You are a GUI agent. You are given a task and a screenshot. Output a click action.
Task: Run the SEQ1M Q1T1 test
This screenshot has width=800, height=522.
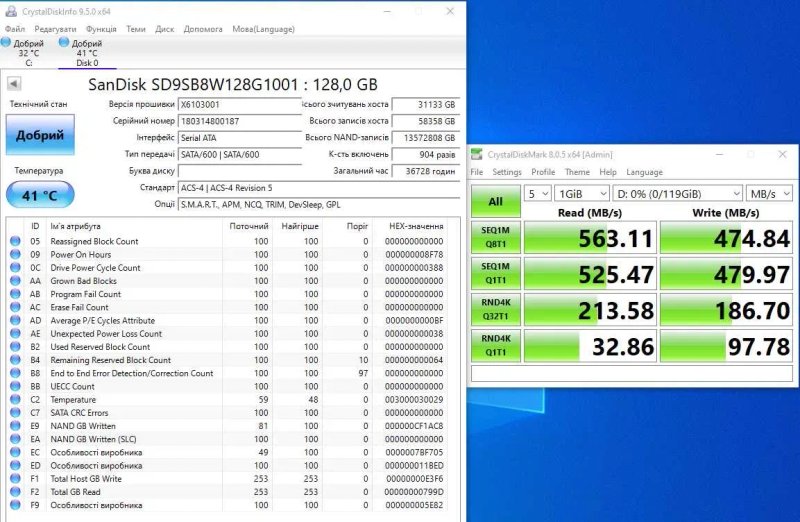click(x=495, y=273)
